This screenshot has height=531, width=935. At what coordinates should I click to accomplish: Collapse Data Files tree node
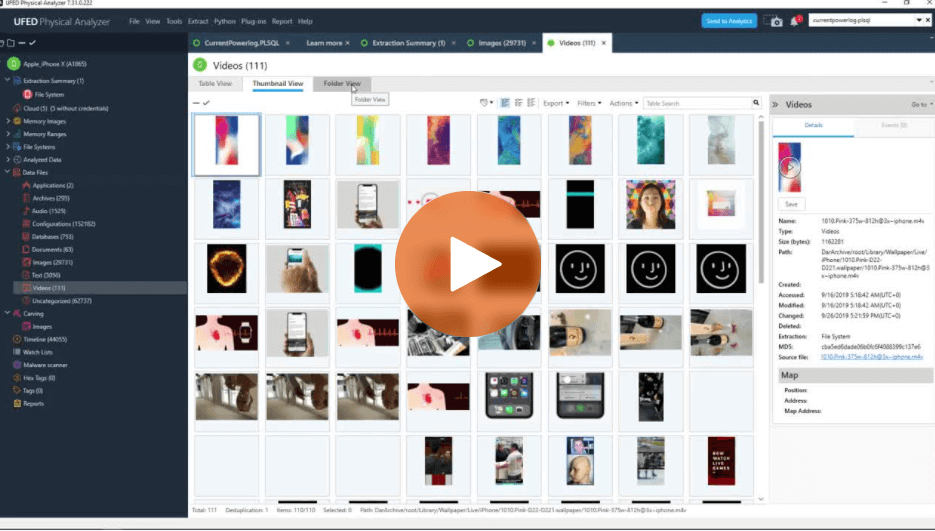(7, 172)
